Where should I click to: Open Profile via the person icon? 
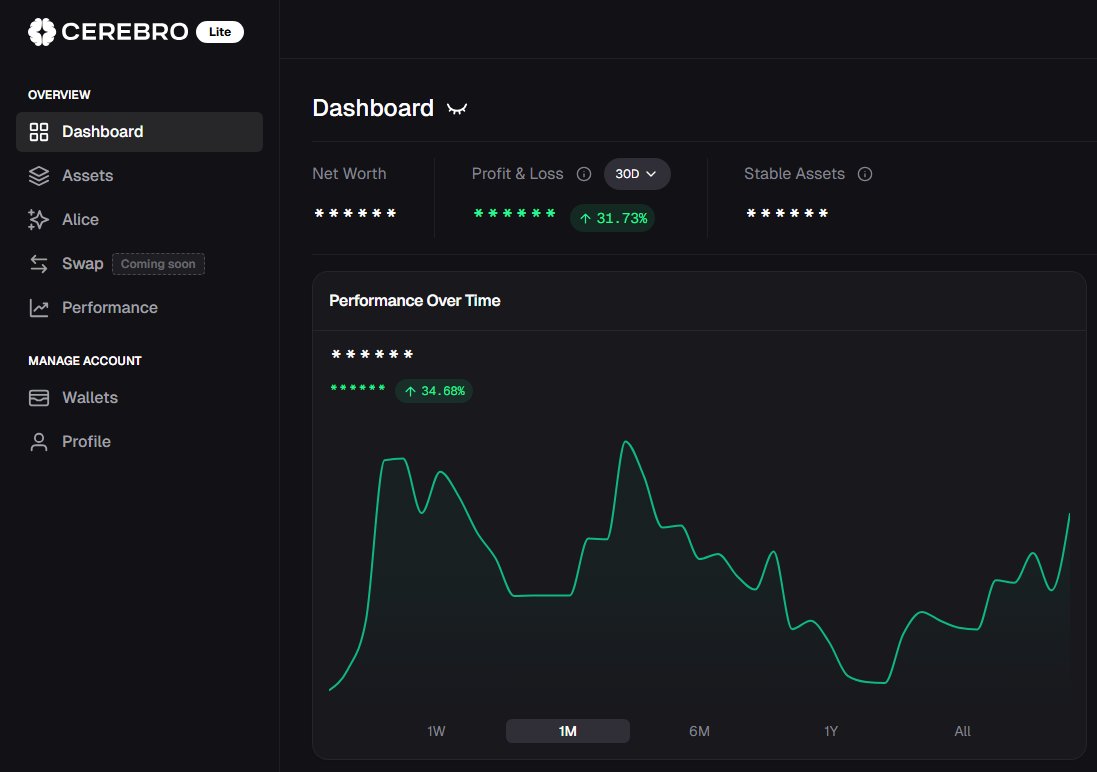pos(39,441)
